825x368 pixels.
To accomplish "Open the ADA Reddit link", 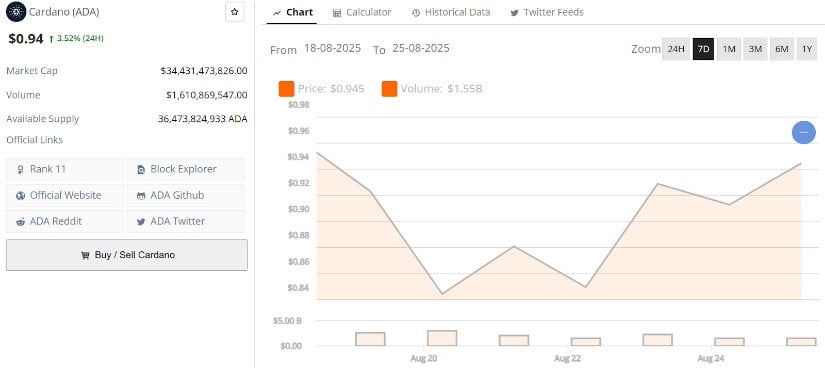I will point(65,222).
